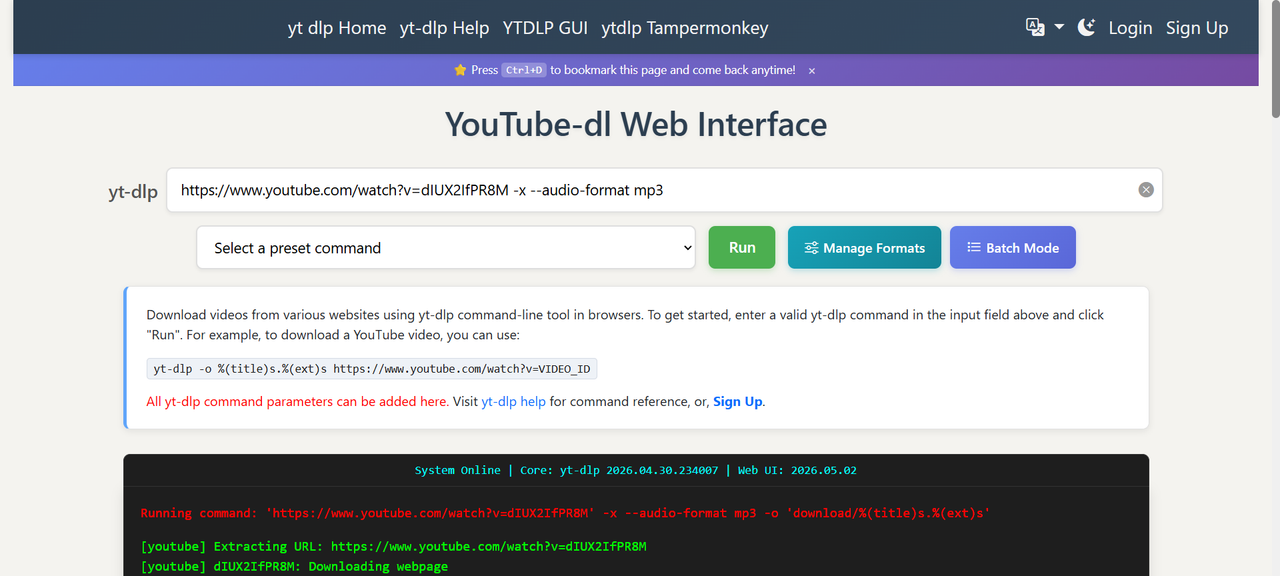Click the Ctrl+D keyboard shortcut badge

[x=524, y=70]
